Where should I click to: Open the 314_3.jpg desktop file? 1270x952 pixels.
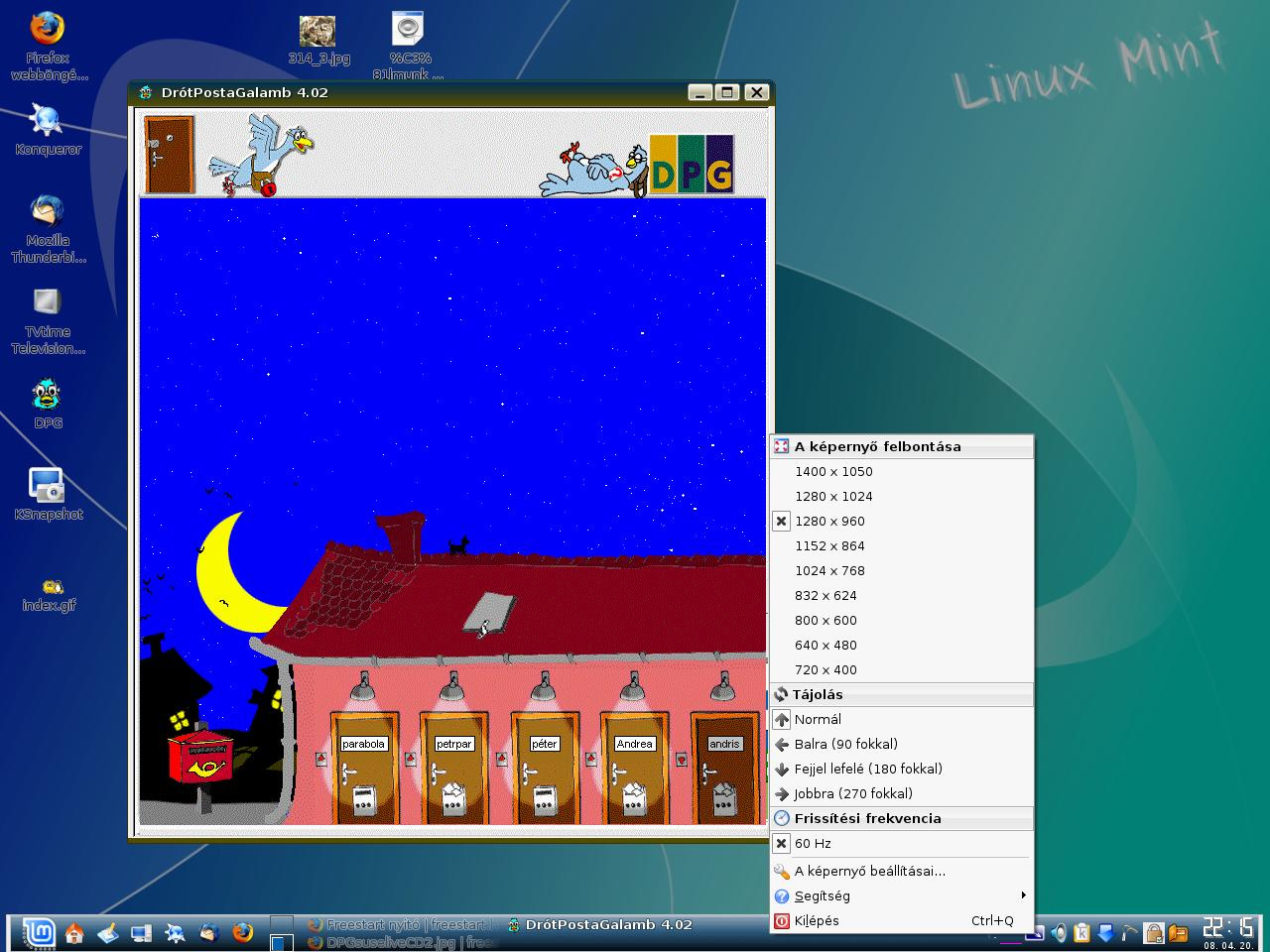pyautogui.click(x=318, y=40)
